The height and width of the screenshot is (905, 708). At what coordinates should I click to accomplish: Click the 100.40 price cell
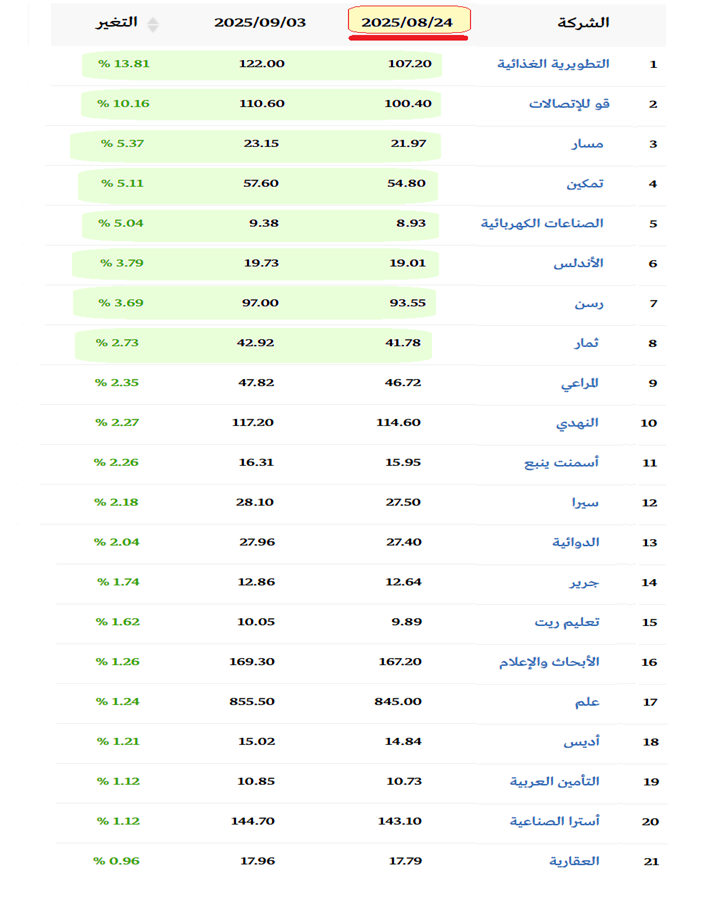(408, 103)
